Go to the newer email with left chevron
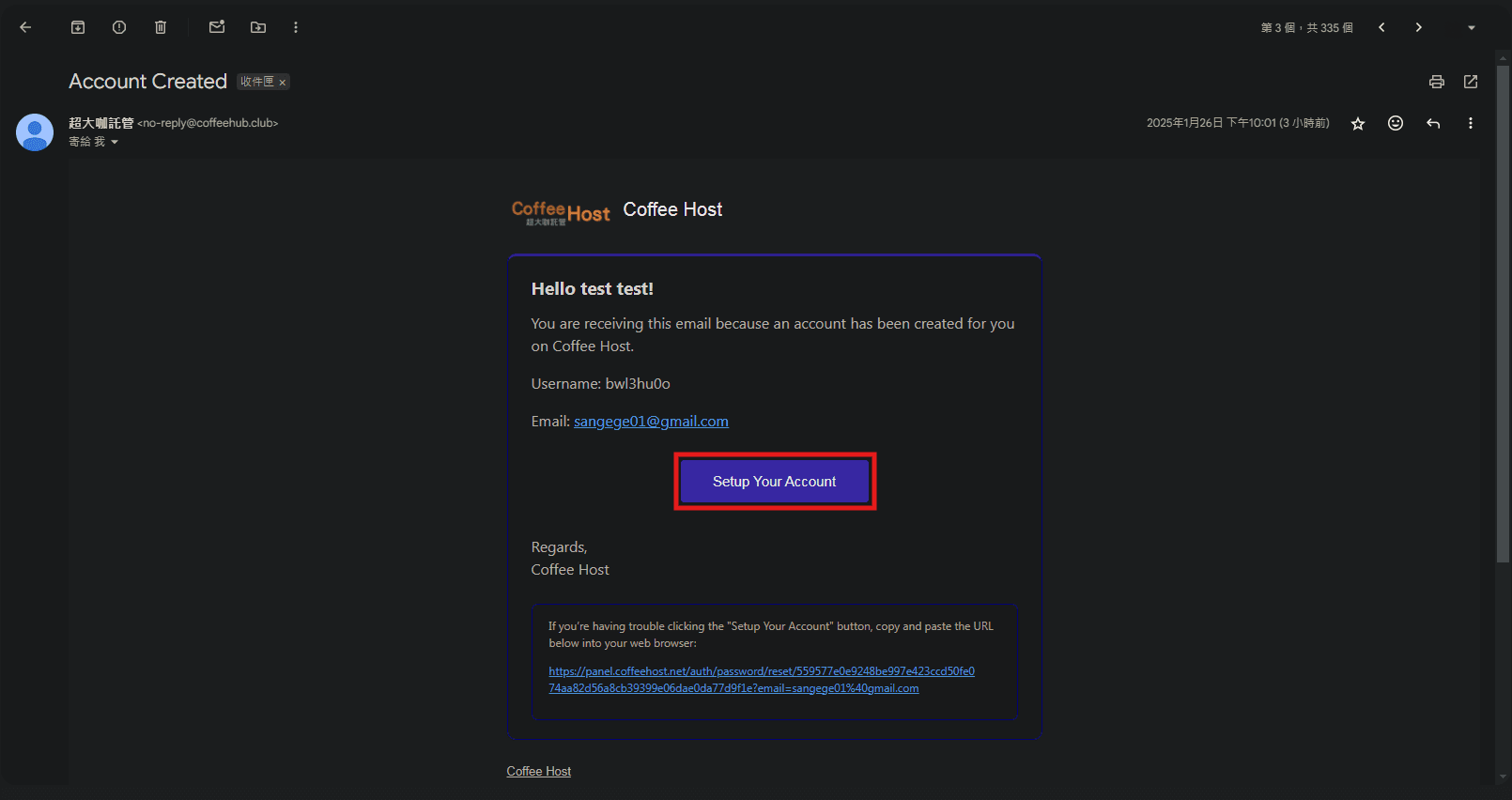This screenshot has width=1512, height=800. pyautogui.click(x=1381, y=27)
